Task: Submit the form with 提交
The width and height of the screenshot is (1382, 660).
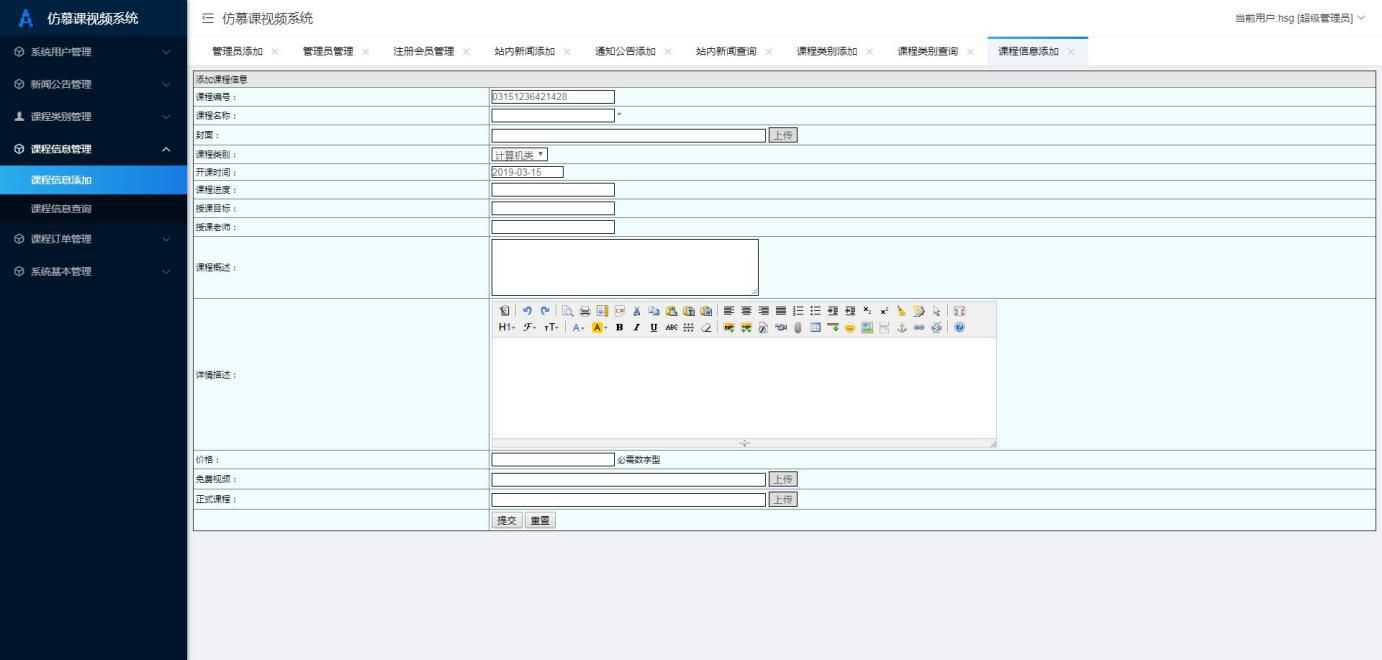Action: pos(508,520)
